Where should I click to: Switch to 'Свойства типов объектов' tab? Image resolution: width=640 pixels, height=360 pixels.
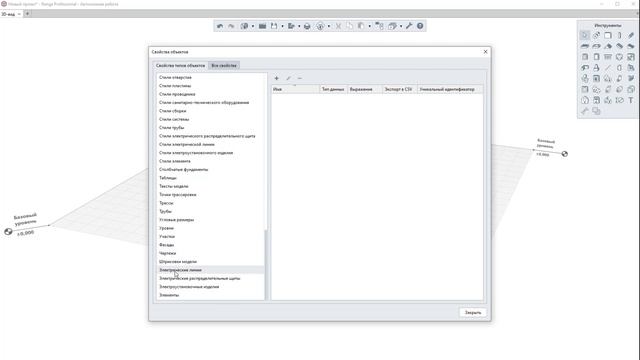[x=180, y=65]
